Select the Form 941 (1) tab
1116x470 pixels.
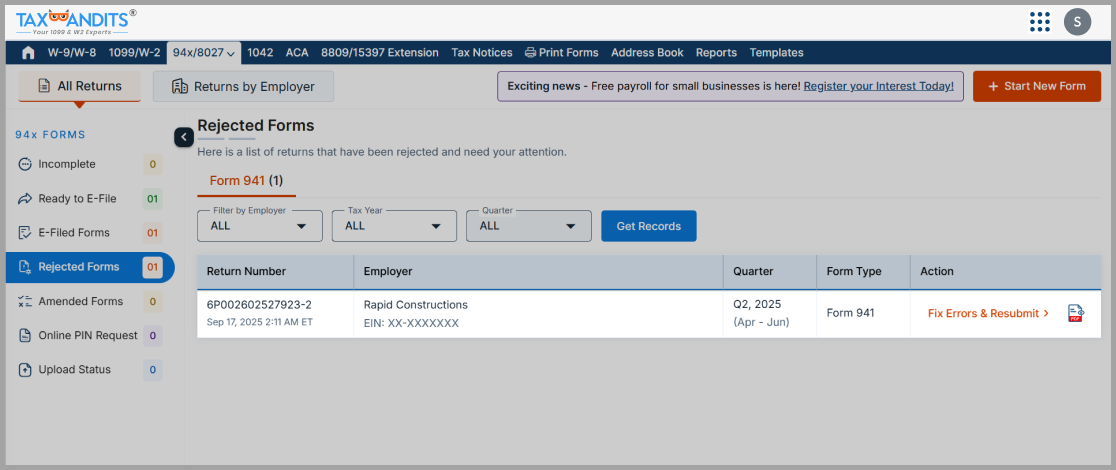(x=246, y=181)
